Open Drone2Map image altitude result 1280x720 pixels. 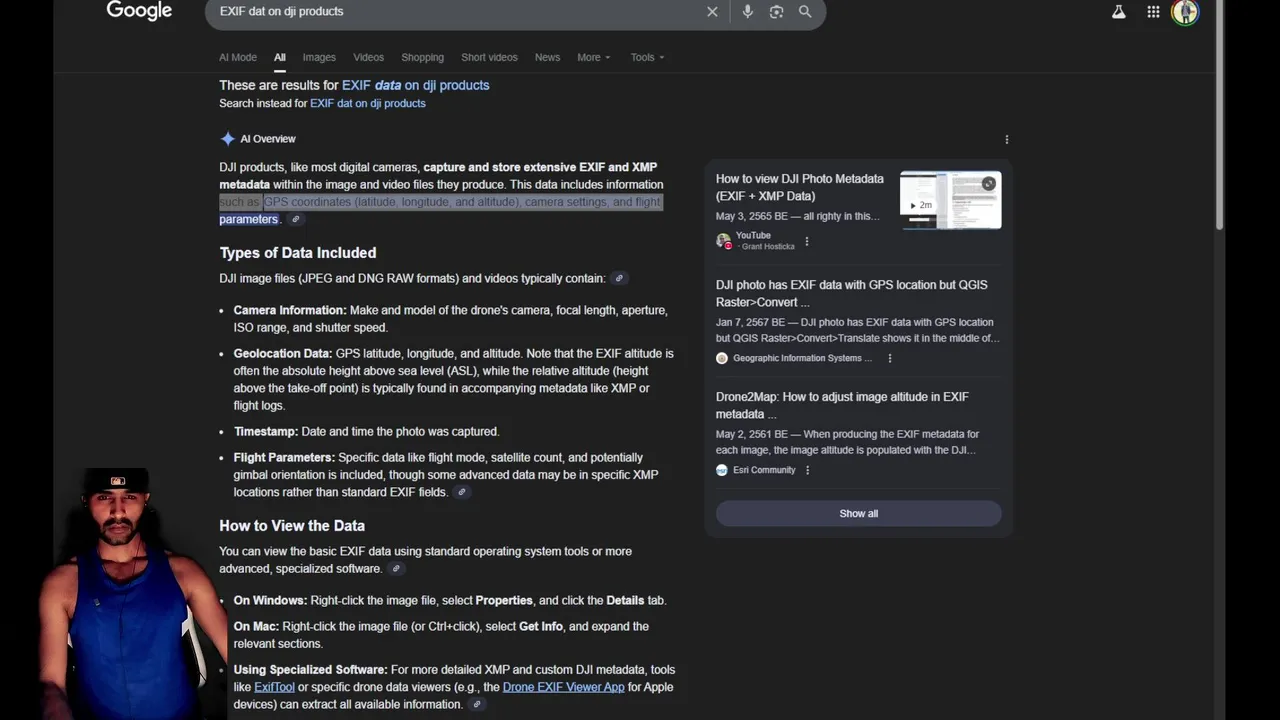pos(842,405)
